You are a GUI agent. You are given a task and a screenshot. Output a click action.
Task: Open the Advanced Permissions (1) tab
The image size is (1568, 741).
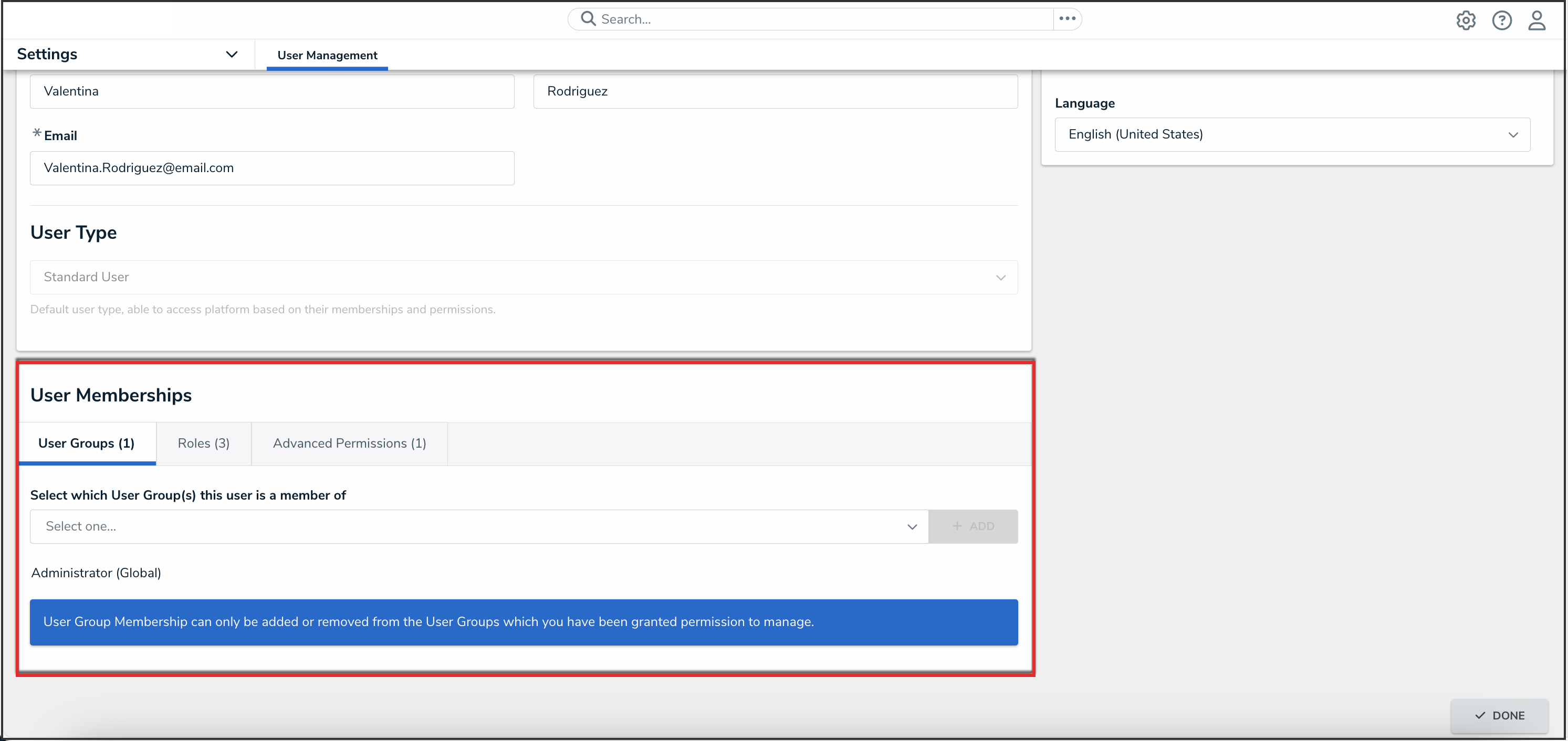pyautogui.click(x=349, y=443)
